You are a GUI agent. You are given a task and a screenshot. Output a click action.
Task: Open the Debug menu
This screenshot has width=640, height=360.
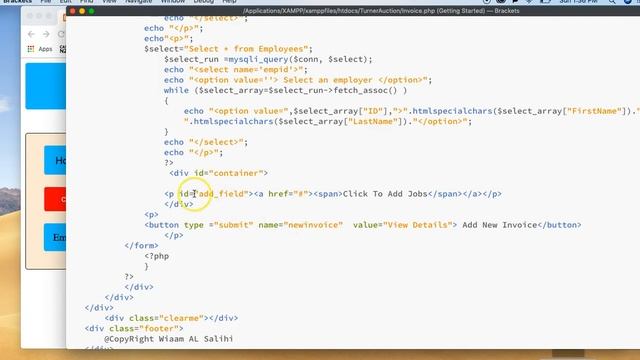[x=204, y=2]
